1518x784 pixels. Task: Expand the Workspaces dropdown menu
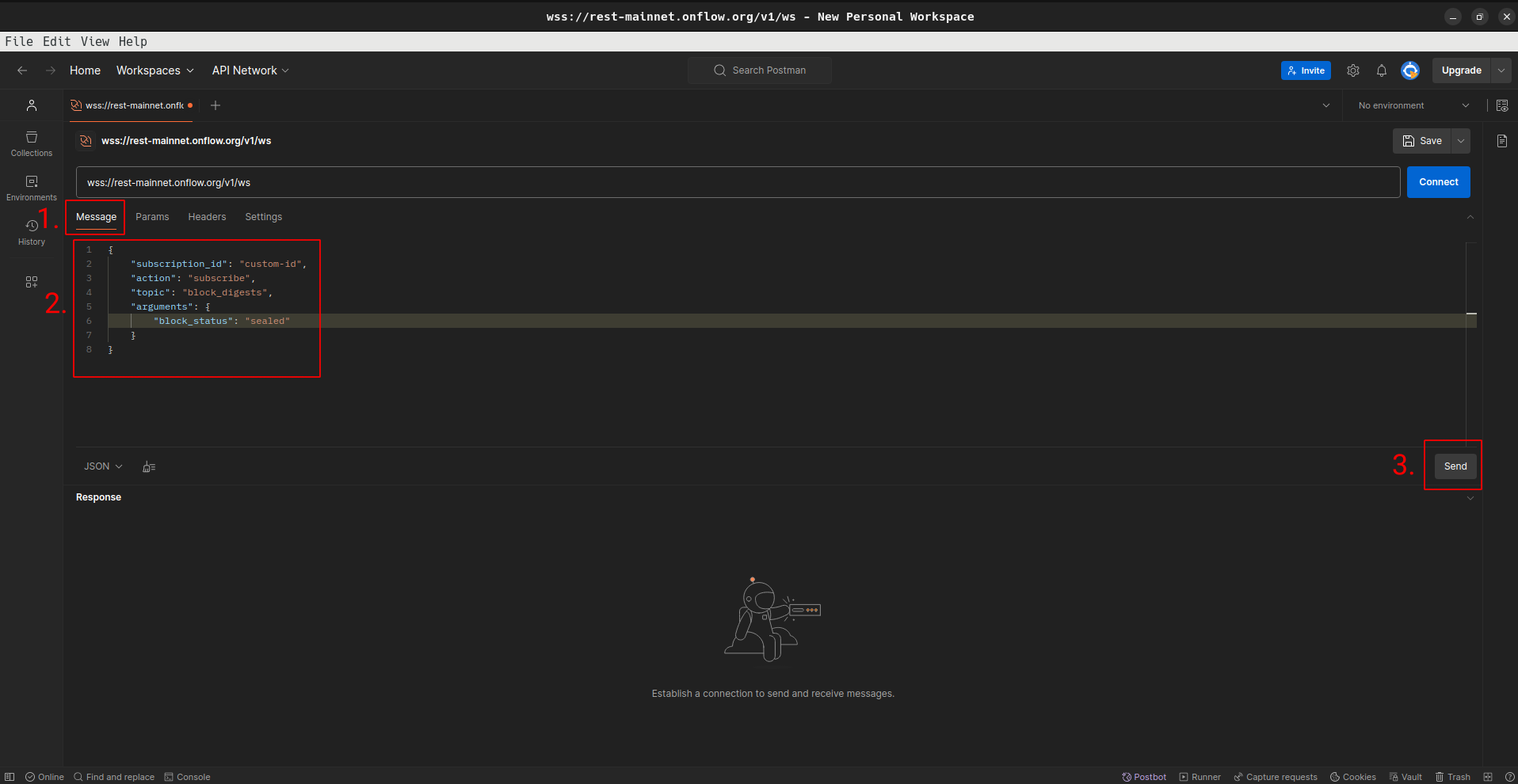click(154, 70)
